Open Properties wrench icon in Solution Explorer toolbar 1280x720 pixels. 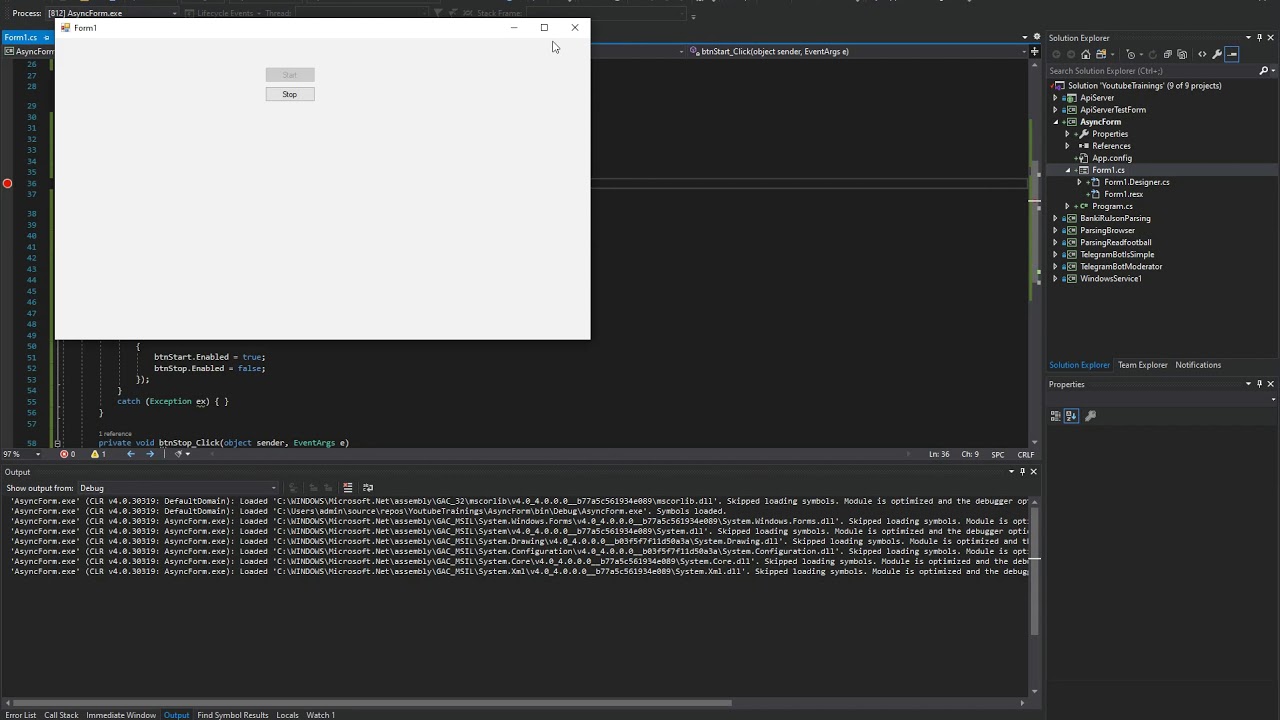pos(1217,54)
